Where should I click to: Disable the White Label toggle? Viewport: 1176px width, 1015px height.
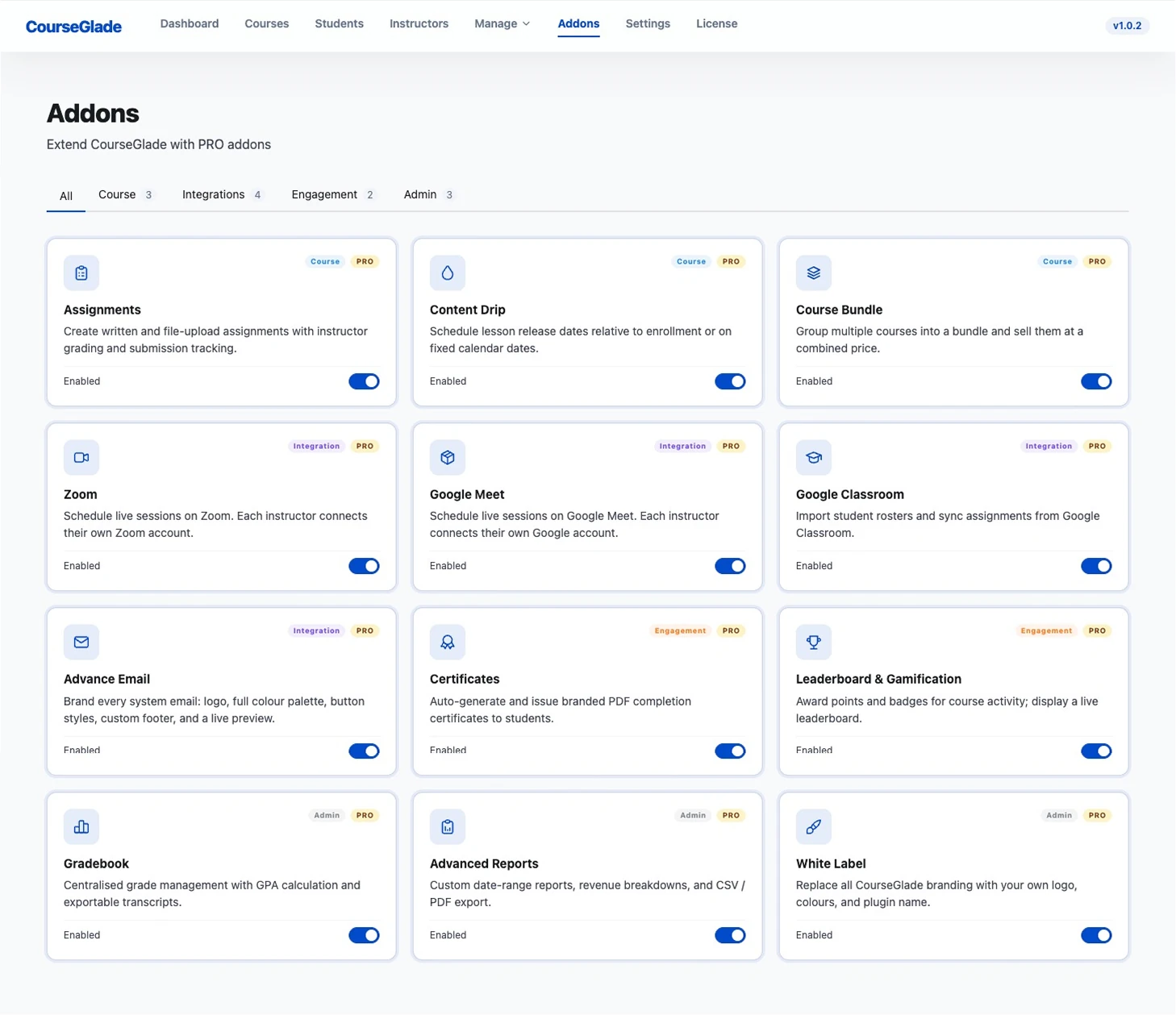click(1096, 935)
